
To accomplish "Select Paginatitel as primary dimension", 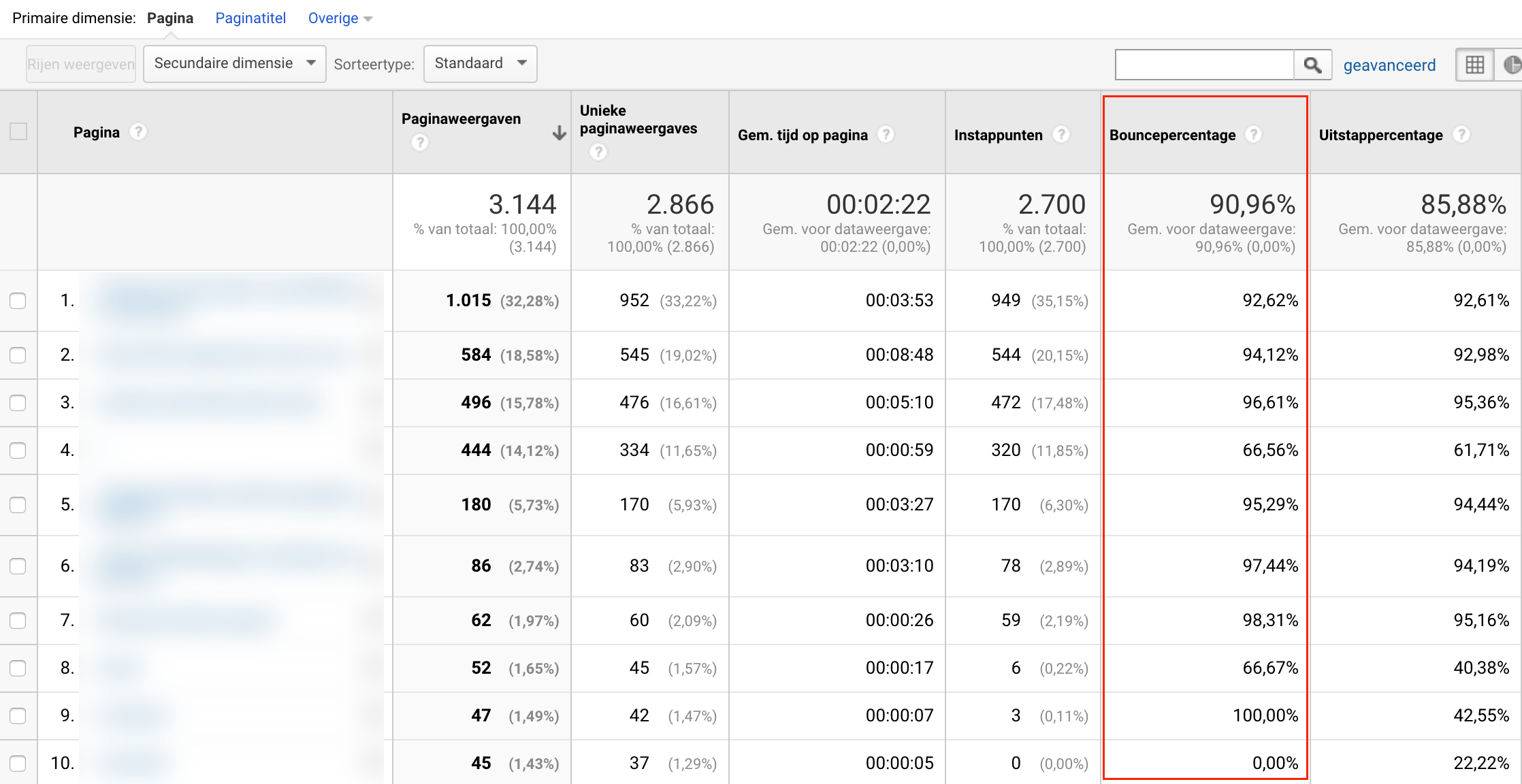I will tap(250, 18).
